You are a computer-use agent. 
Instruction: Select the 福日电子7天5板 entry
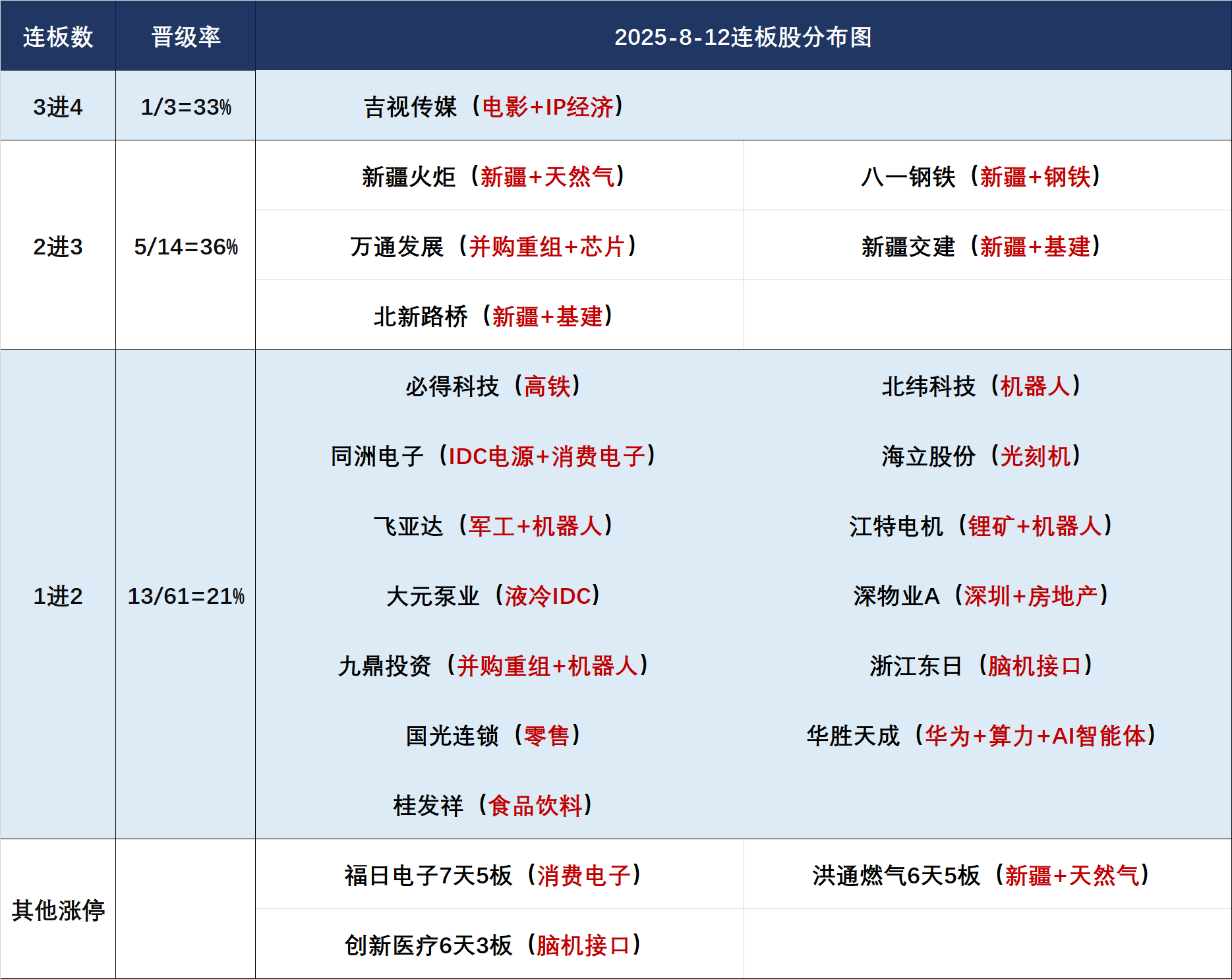pyautogui.click(x=494, y=875)
